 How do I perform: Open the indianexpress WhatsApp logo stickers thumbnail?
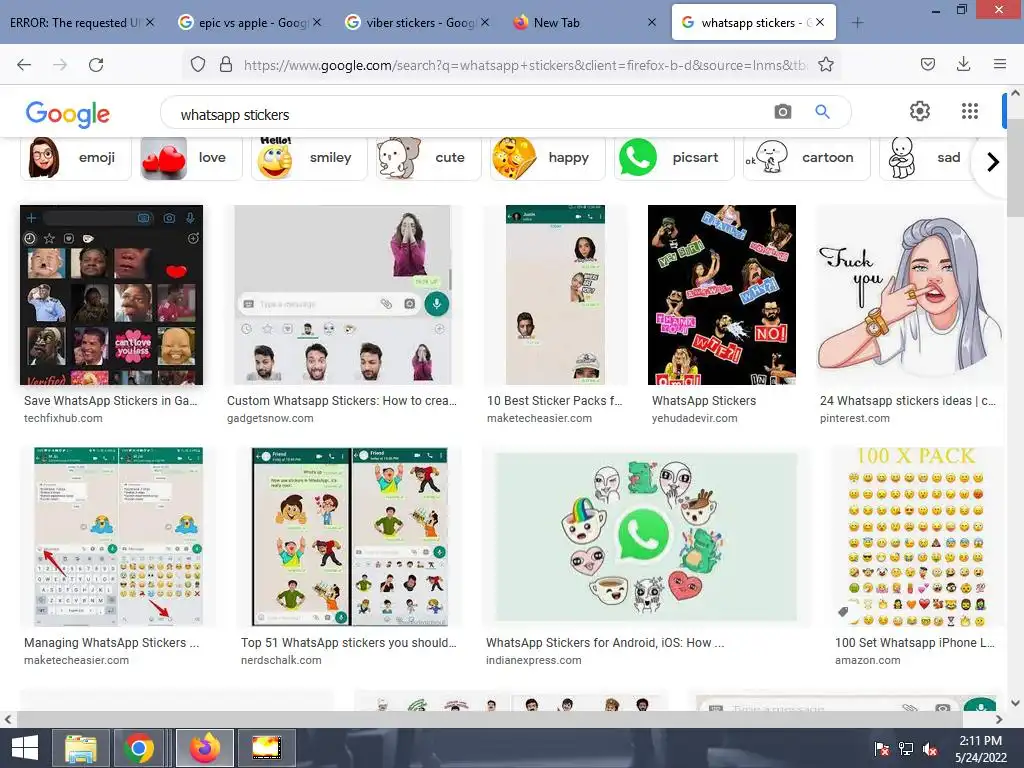click(x=647, y=537)
